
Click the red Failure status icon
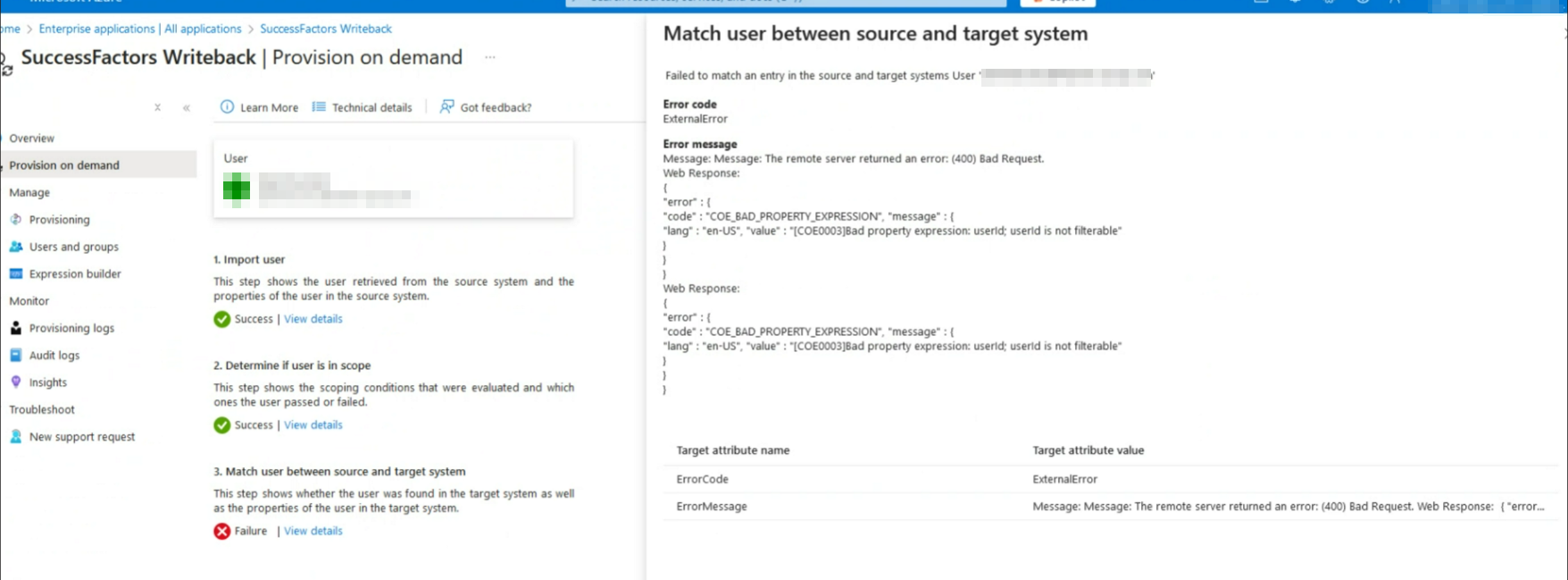(x=222, y=531)
